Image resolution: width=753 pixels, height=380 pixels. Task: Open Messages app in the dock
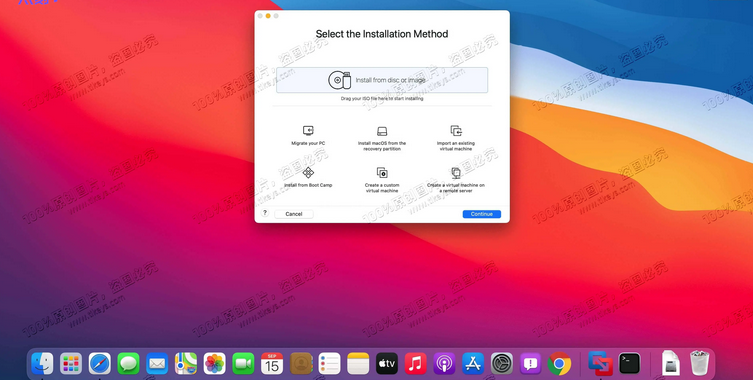tap(128, 364)
